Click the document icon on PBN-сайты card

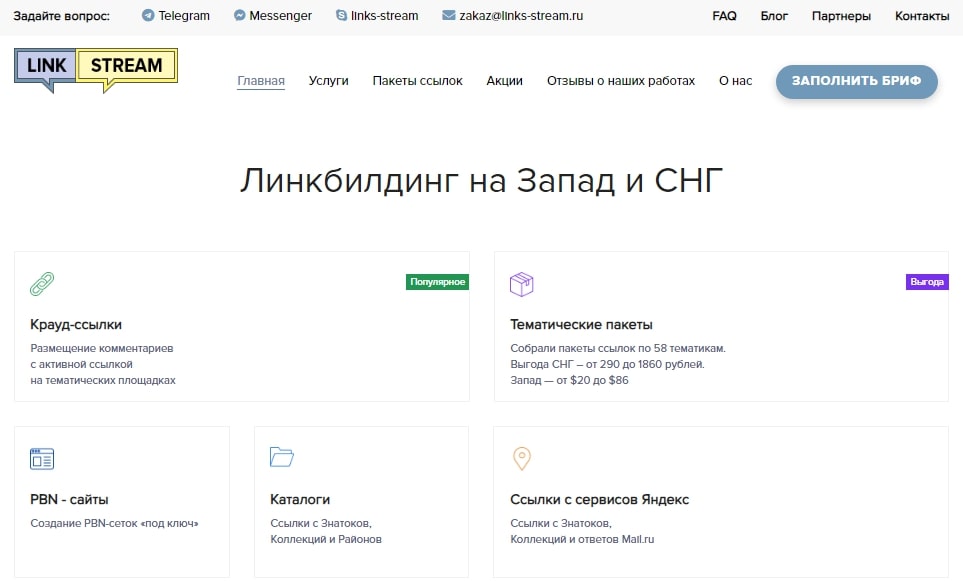[41, 458]
